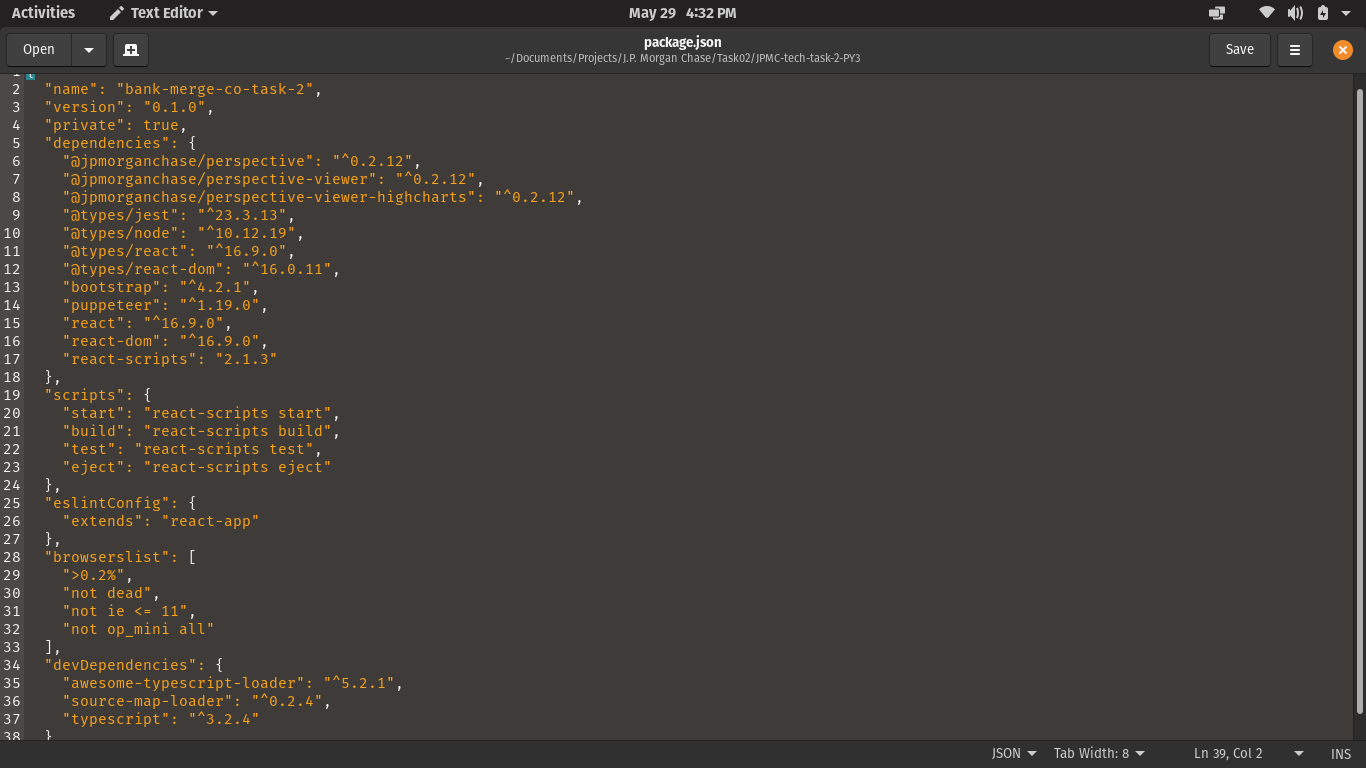
Task: Click the screen-sharing icon in system tray
Action: 1217,12
